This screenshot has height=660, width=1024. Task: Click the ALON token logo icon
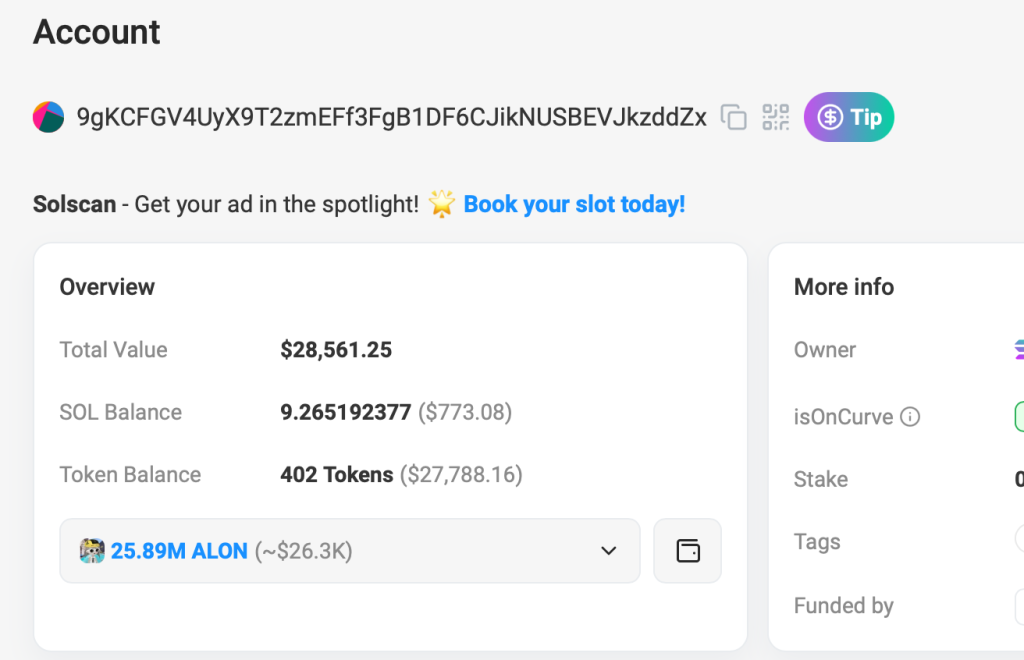point(93,551)
